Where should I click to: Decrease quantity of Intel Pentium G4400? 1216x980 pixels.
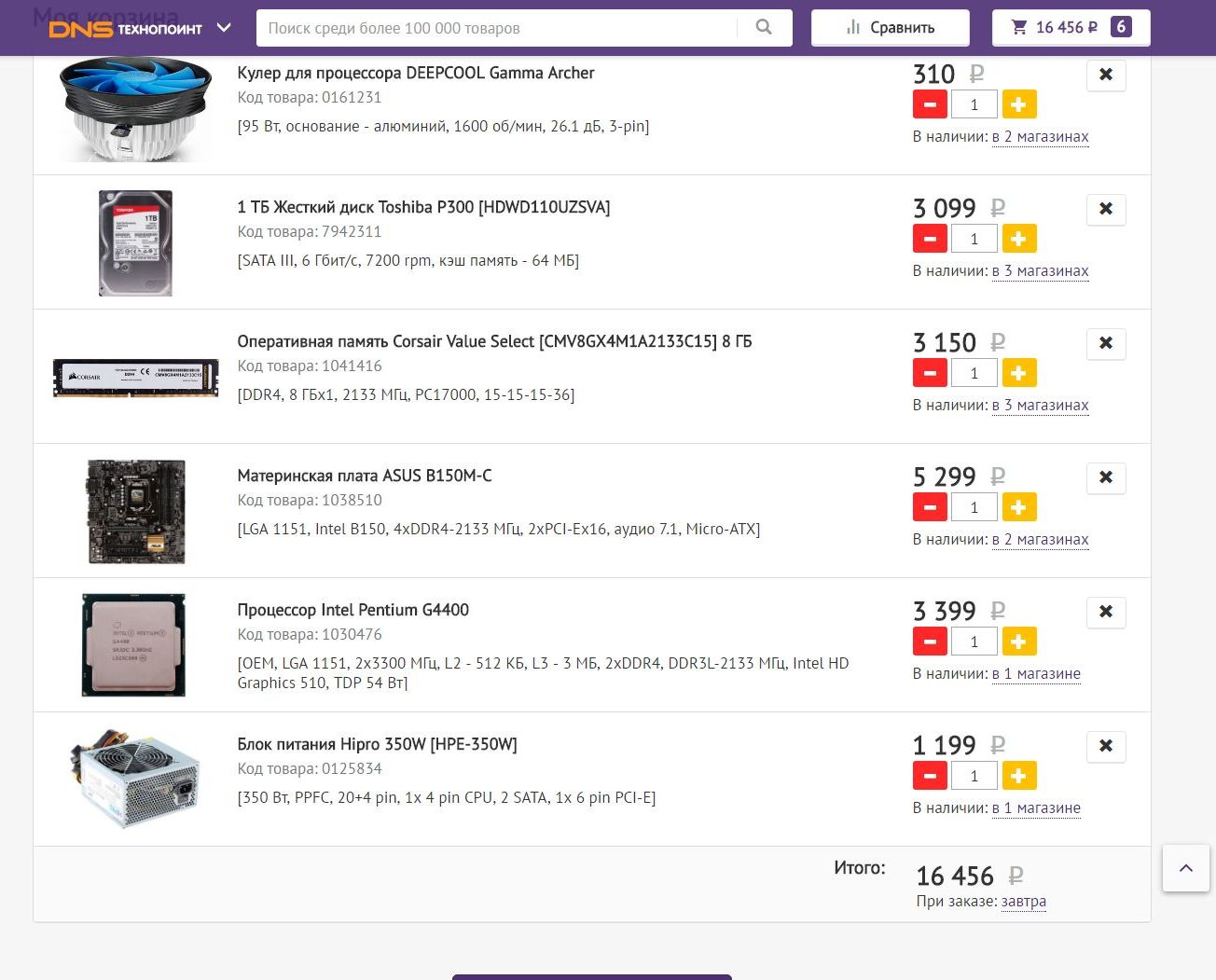click(930, 642)
